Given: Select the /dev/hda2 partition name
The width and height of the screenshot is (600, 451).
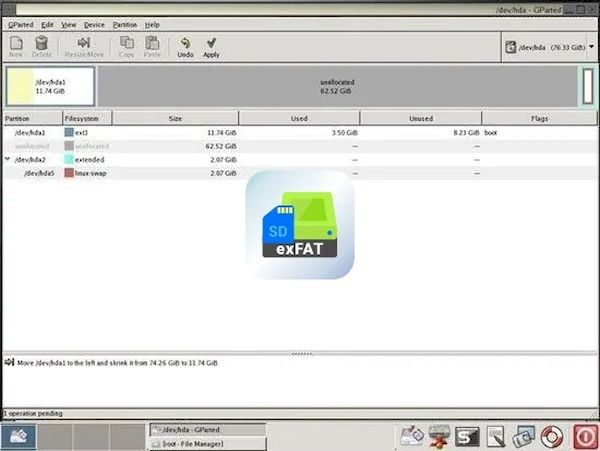Looking at the screenshot, I should click(30, 160).
